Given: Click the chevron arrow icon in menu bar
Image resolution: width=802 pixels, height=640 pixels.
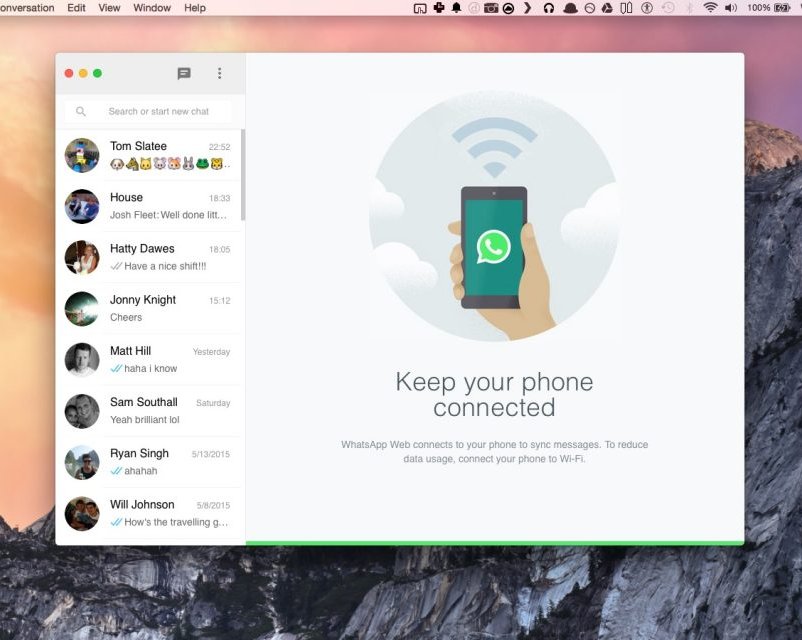Looking at the screenshot, I should click(527, 8).
